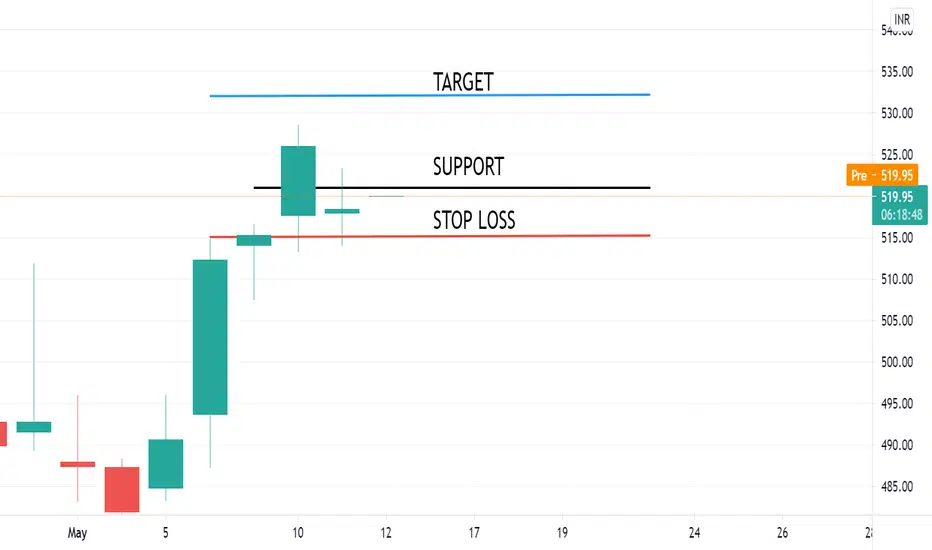Image resolution: width=932 pixels, height=550 pixels.
Task: Click the orange Pre 519.95 price tag
Action: (882, 175)
